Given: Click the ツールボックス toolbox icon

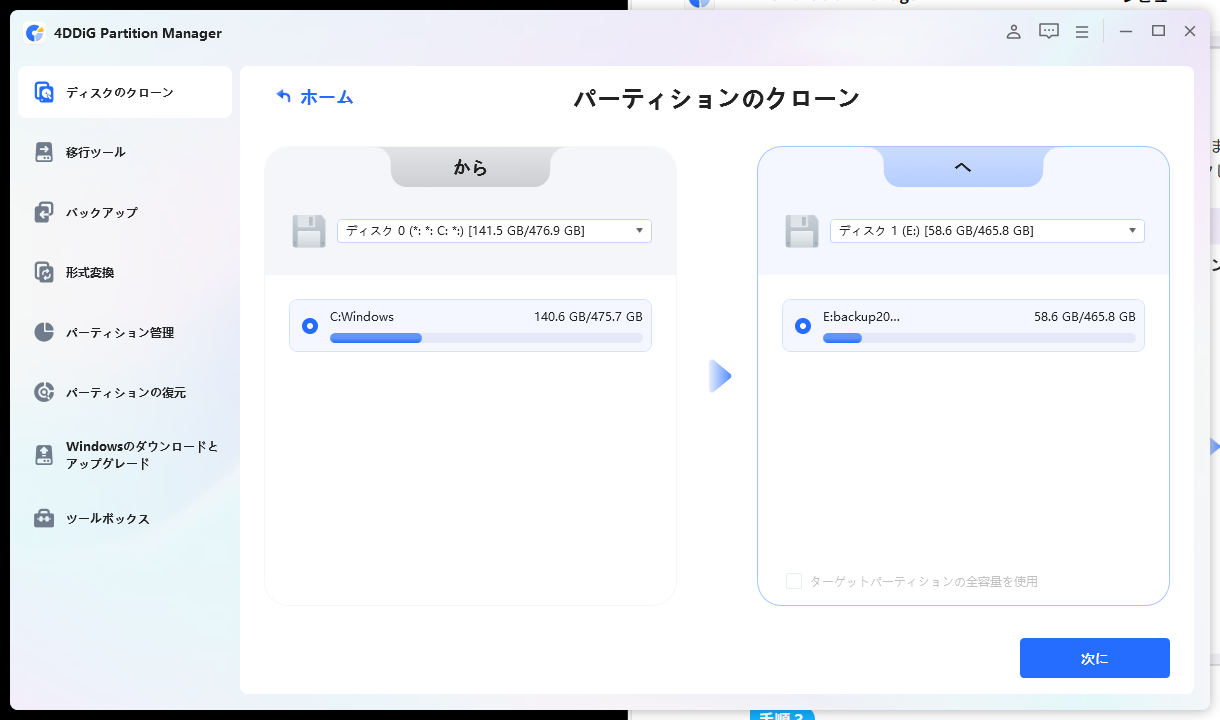Looking at the screenshot, I should pos(44,518).
